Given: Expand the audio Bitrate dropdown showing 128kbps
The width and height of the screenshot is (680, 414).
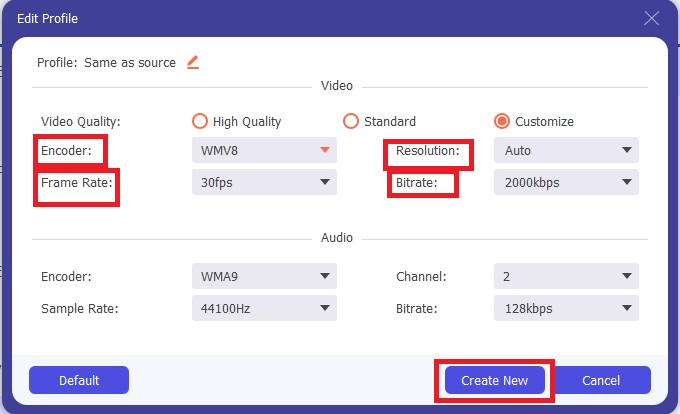Looking at the screenshot, I should pos(566,308).
